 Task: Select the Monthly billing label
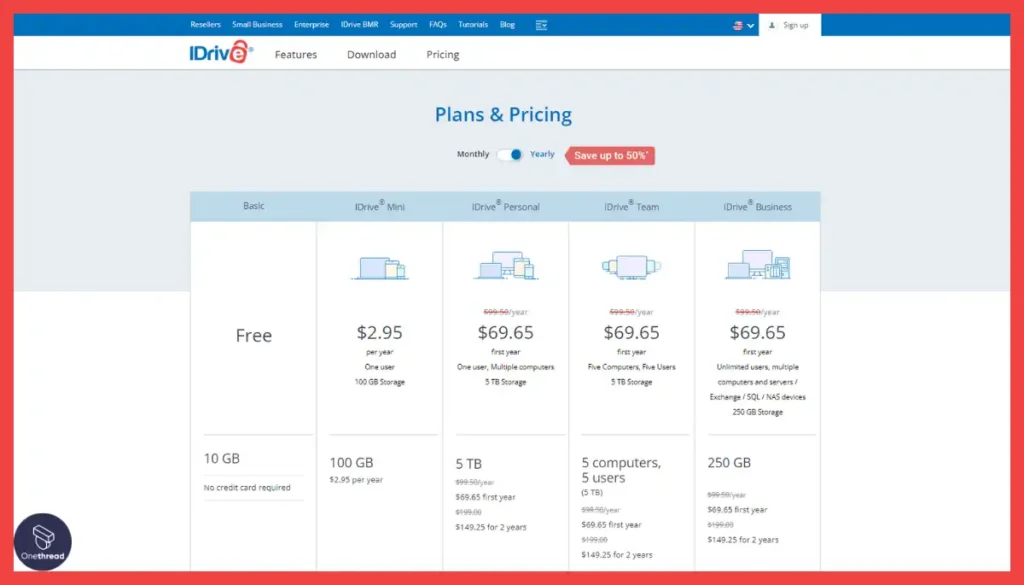coord(473,154)
